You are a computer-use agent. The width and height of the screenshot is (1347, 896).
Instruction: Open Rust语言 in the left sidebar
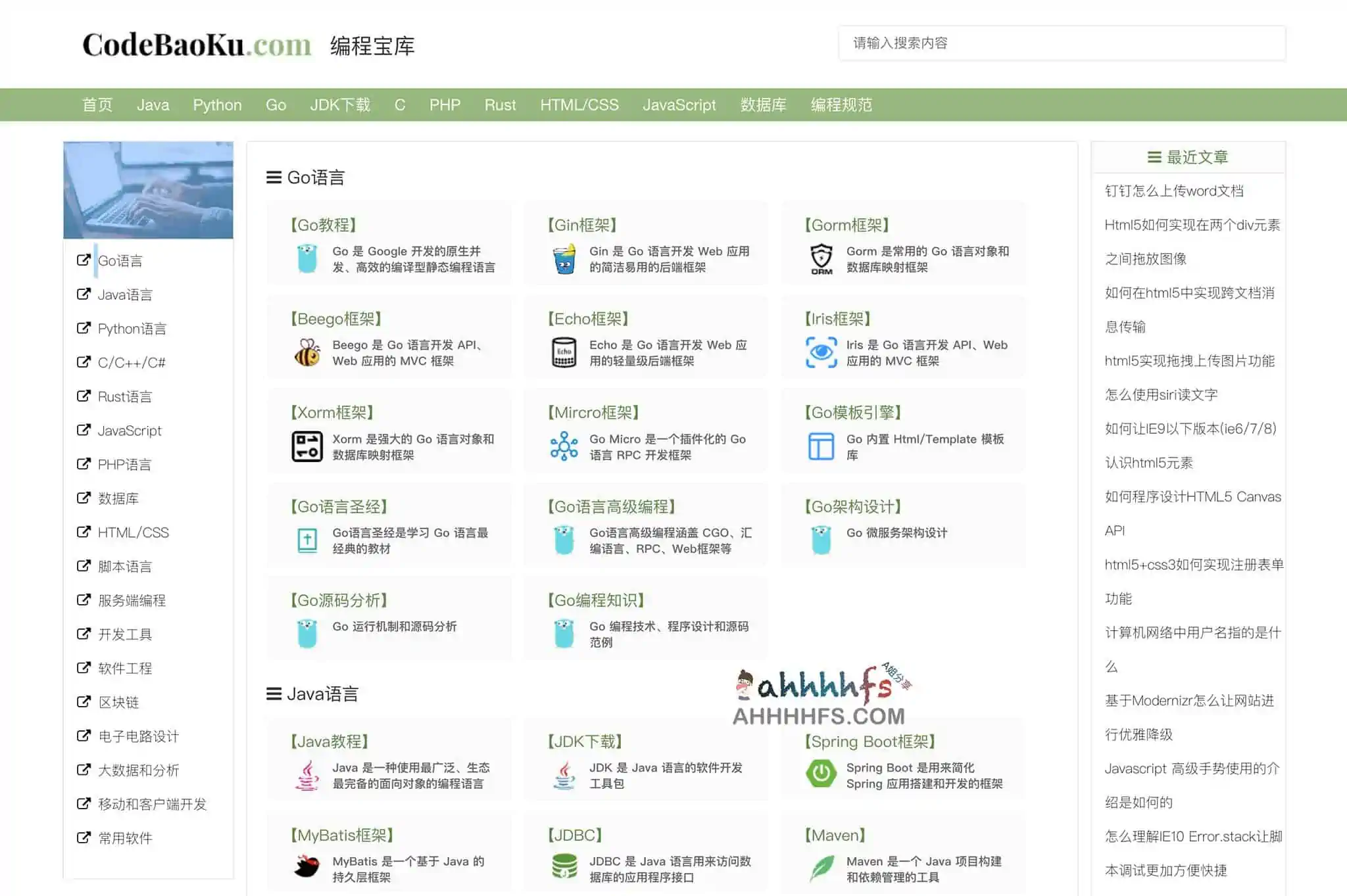coord(124,396)
